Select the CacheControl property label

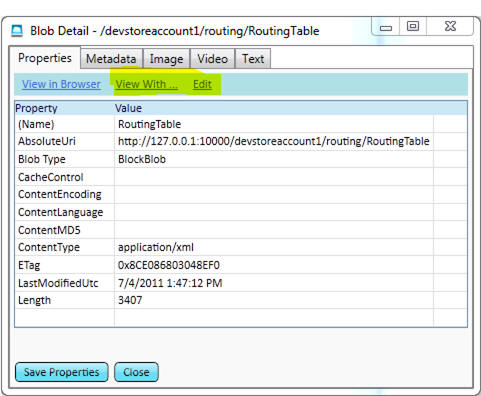(51, 177)
